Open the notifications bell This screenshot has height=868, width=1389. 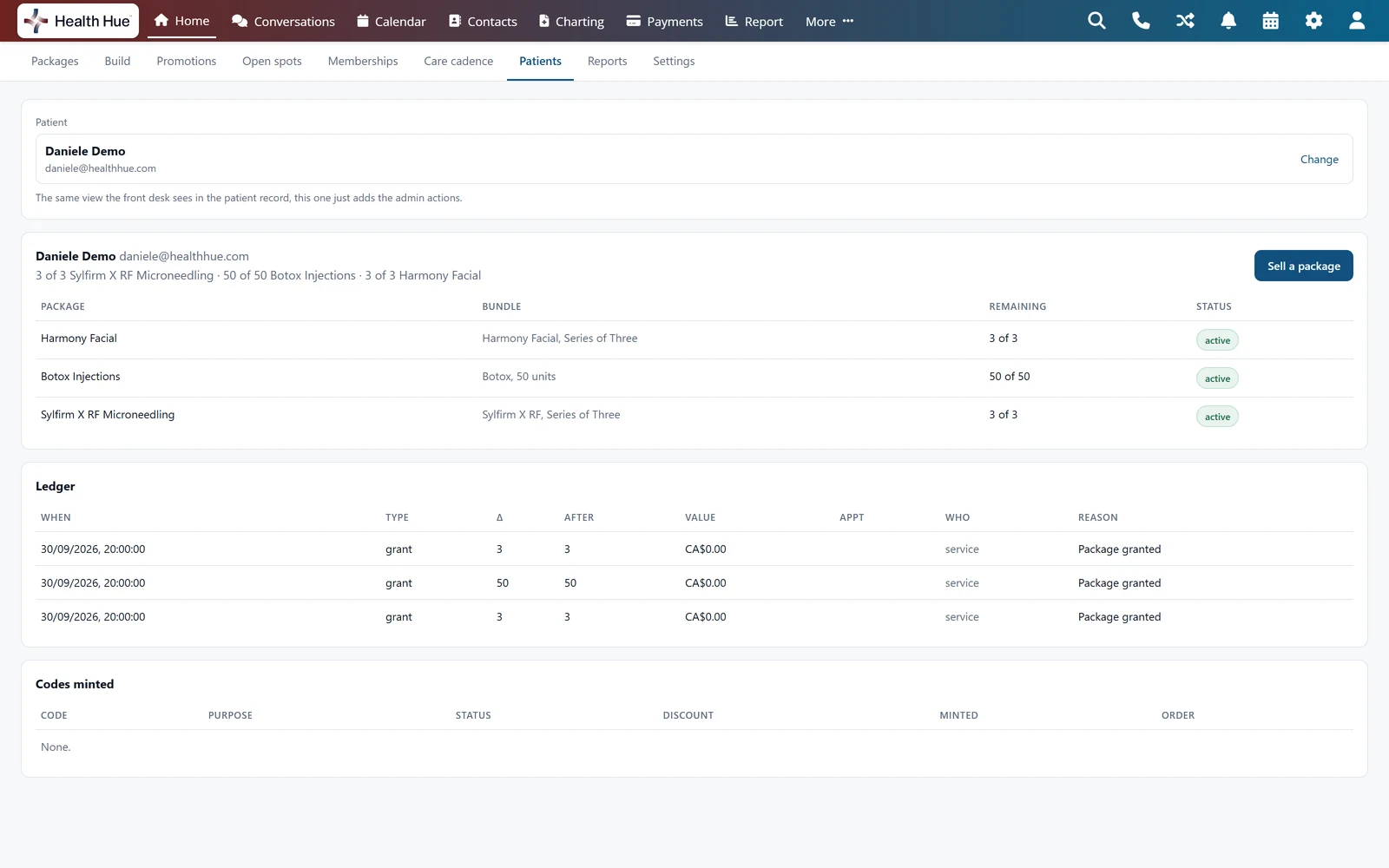click(1228, 21)
